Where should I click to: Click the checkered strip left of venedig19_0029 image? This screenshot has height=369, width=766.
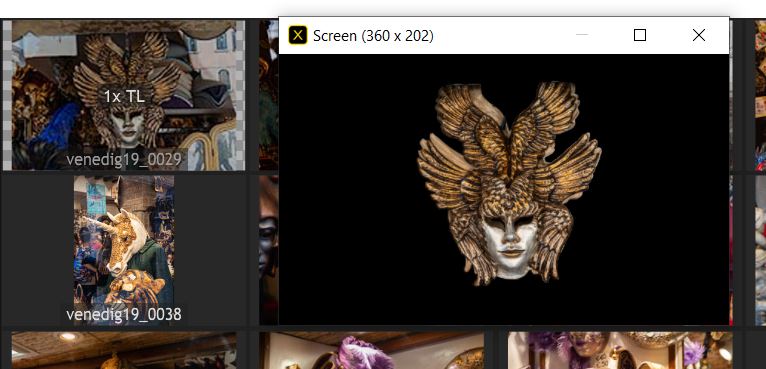pos(7,95)
